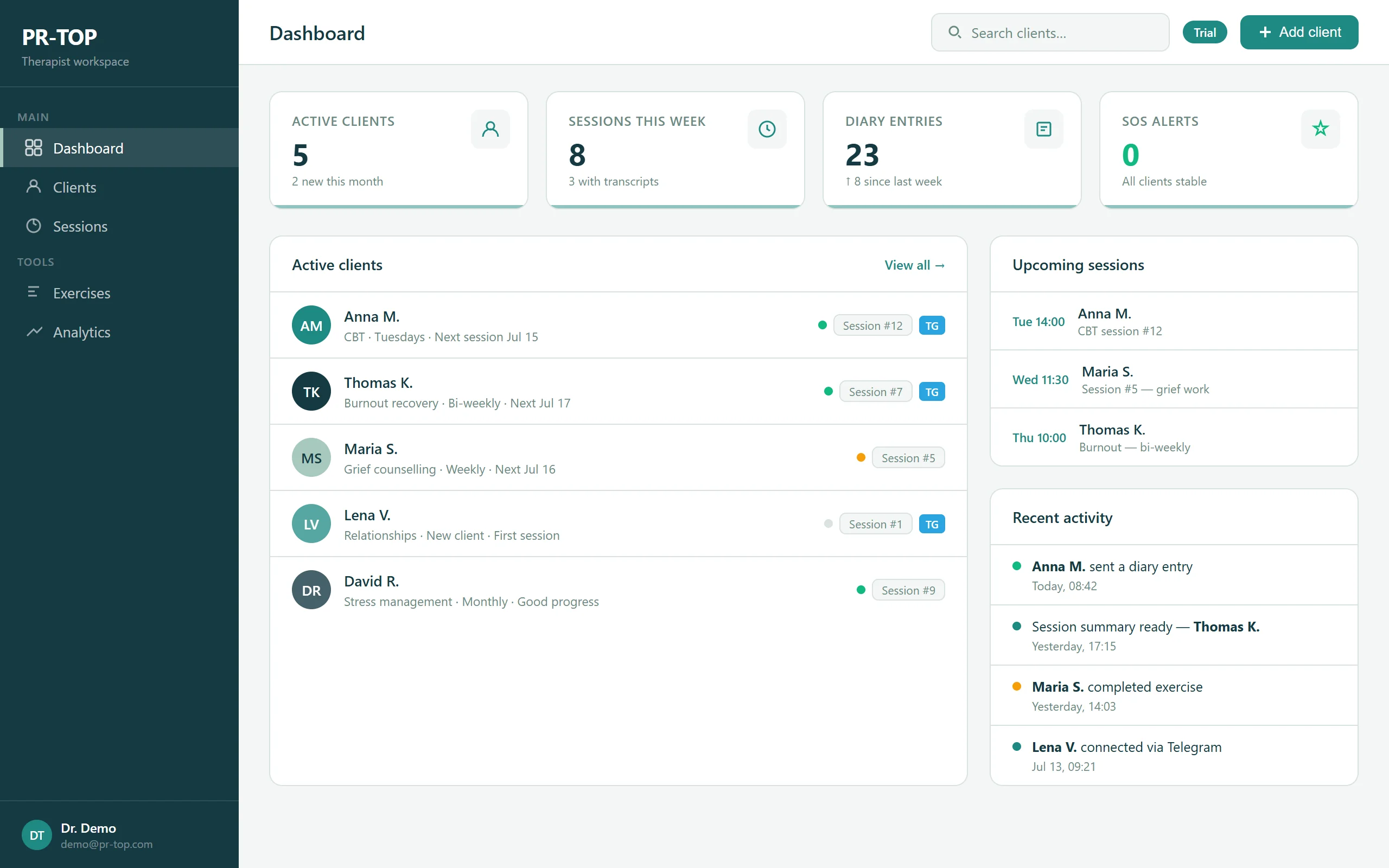Click the star icon on SOS Alerts card
This screenshot has width=1389, height=868.
tap(1320, 129)
